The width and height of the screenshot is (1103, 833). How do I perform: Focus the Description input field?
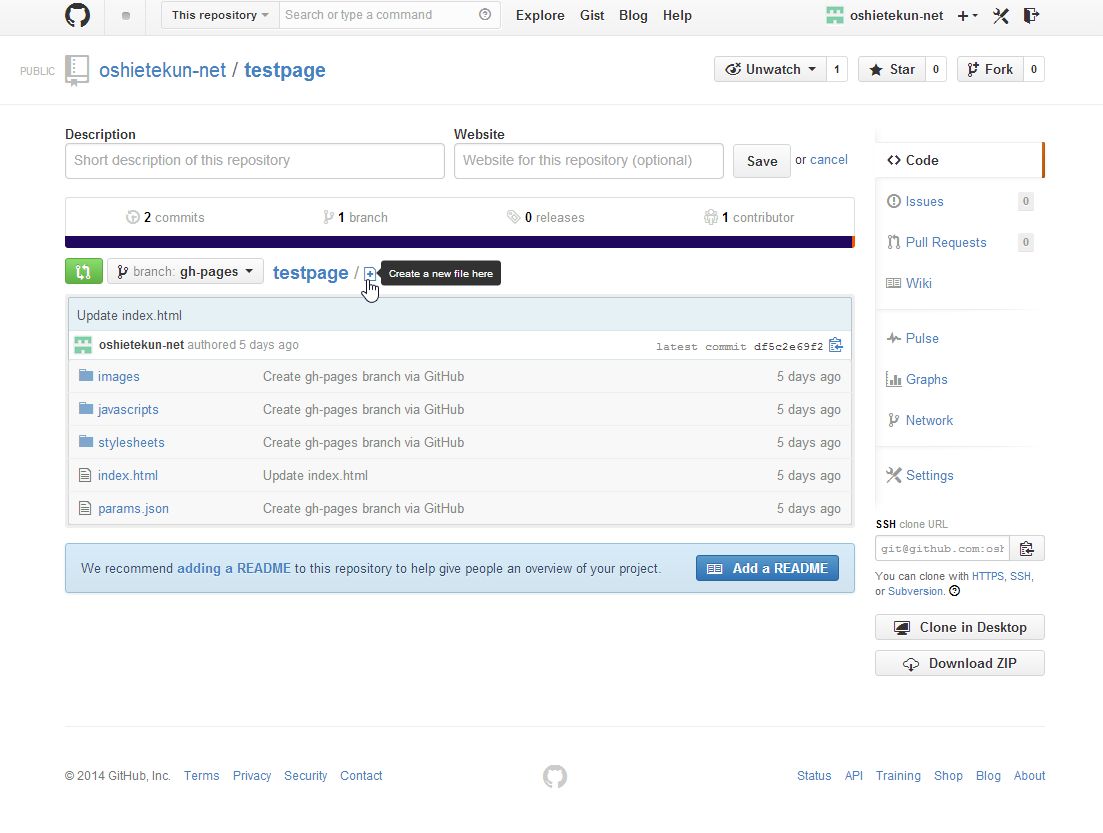click(255, 161)
